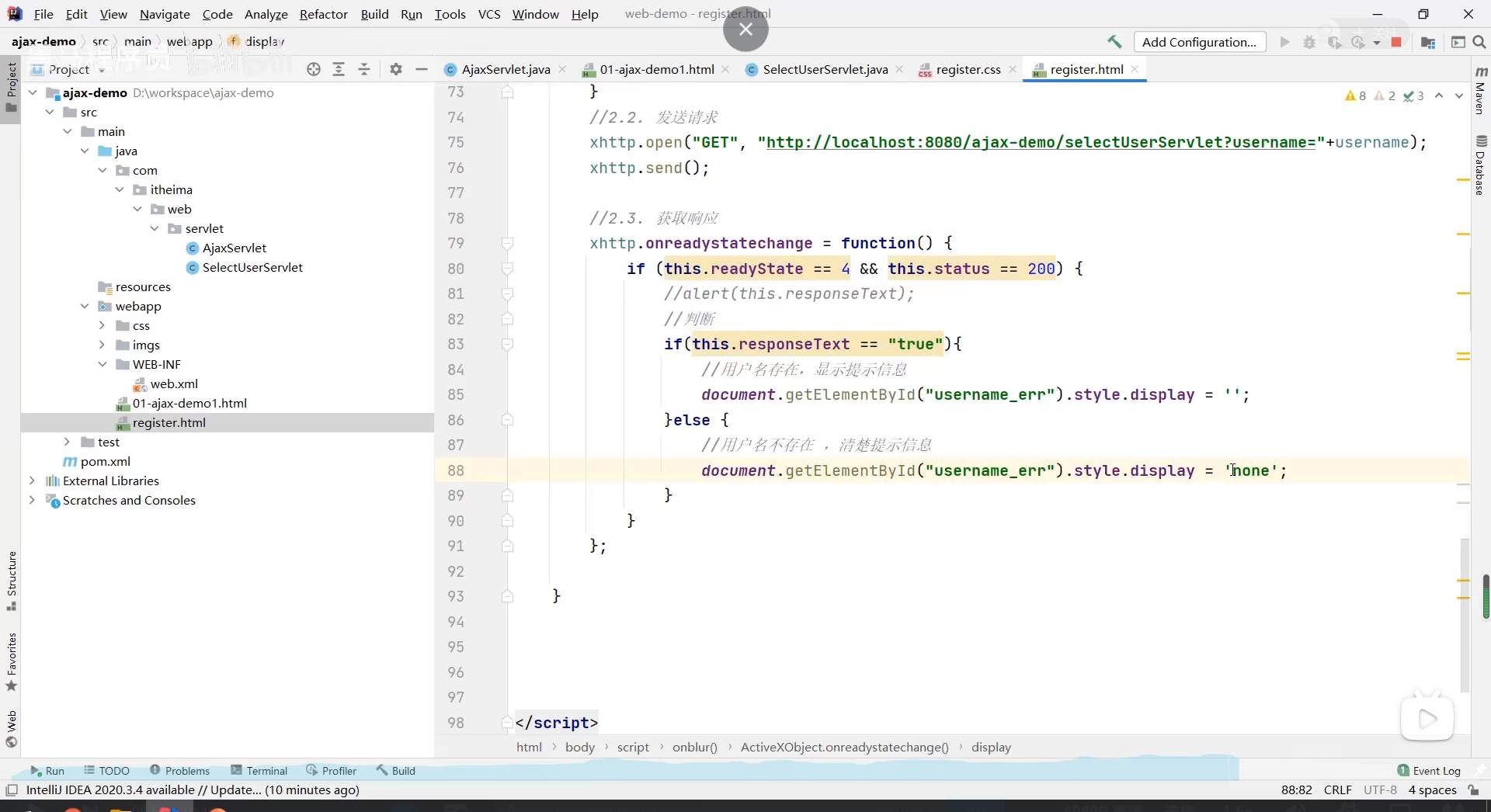Image resolution: width=1491 pixels, height=812 pixels.
Task: Open the Project Structure icon
Action: pyautogui.click(x=1427, y=42)
